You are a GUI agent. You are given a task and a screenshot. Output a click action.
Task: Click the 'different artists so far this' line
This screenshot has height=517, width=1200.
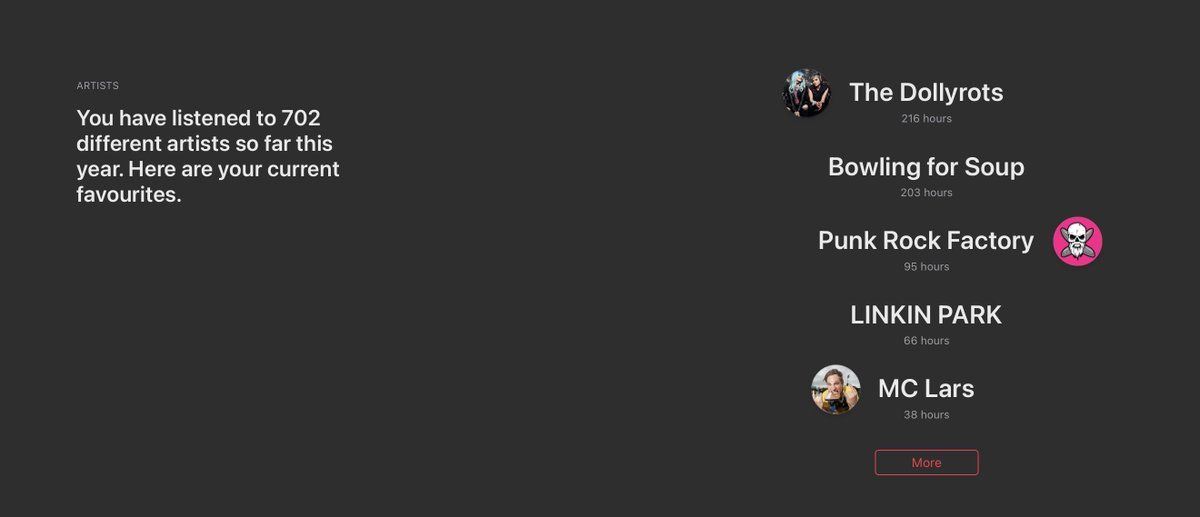point(205,144)
